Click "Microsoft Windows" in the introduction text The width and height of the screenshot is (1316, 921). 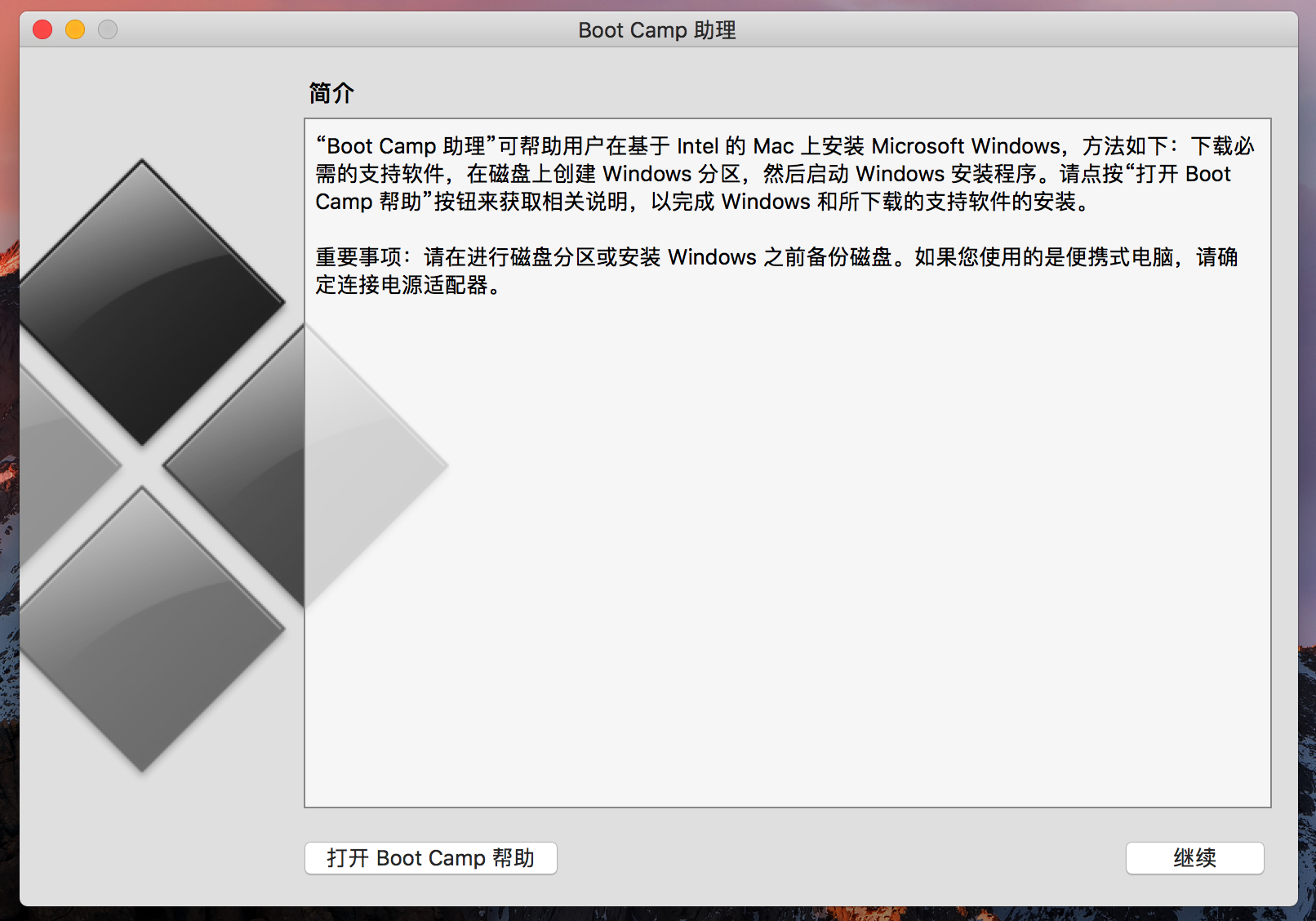coord(965,146)
